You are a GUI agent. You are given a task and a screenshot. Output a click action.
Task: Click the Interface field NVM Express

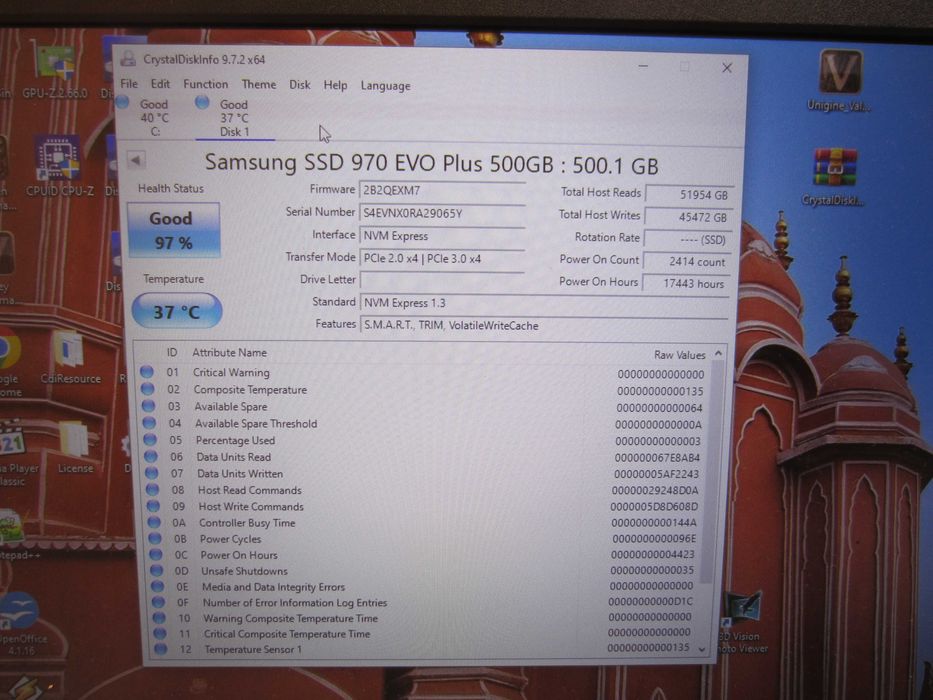[x=442, y=236]
